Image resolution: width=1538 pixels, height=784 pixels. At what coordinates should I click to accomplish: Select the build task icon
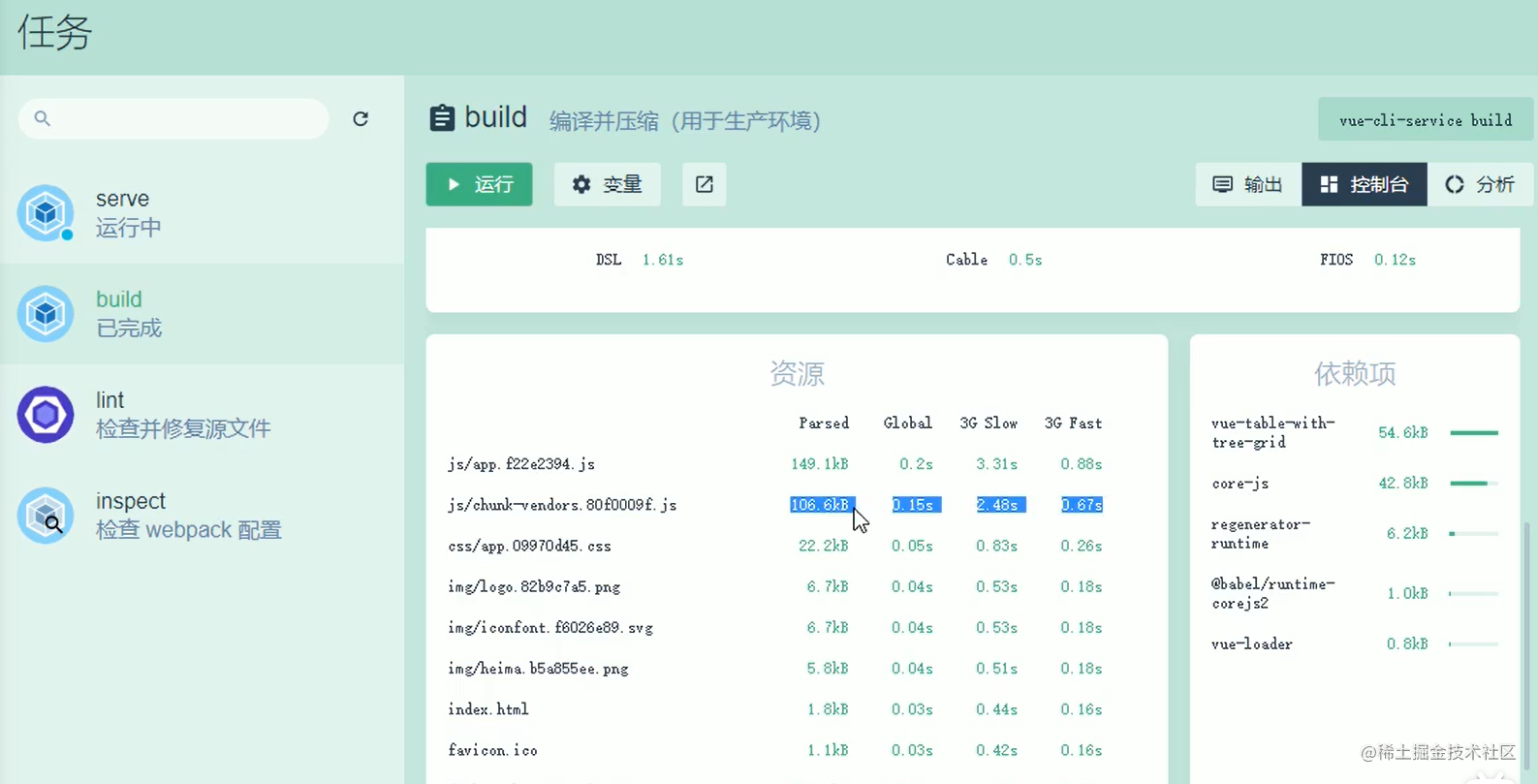click(x=46, y=314)
